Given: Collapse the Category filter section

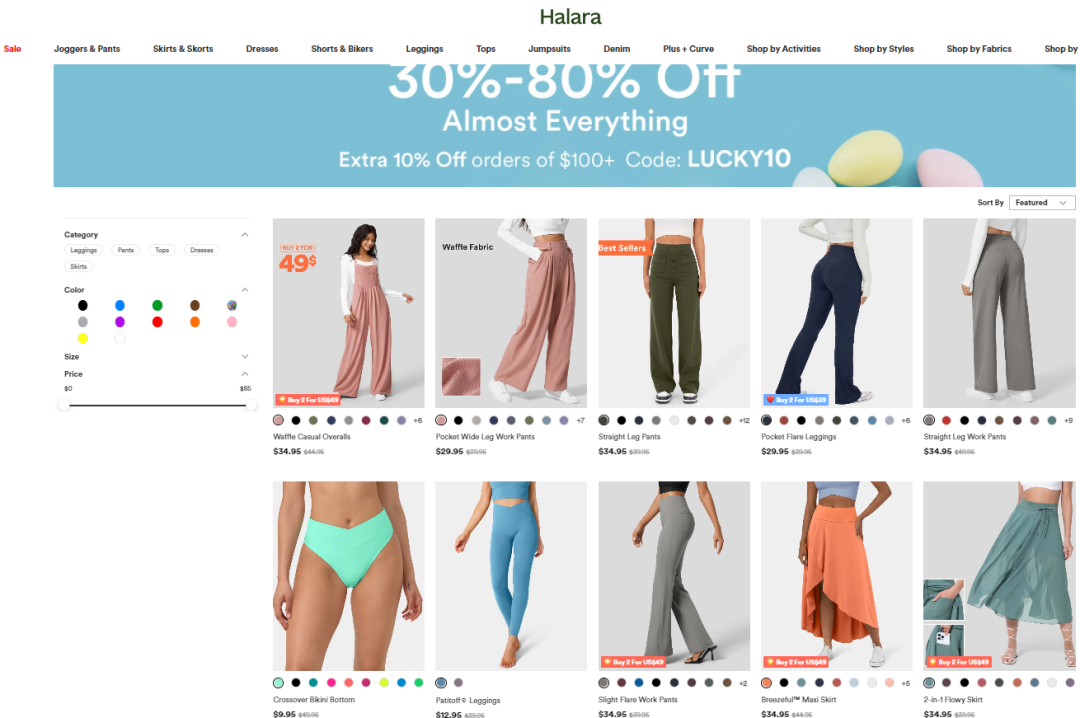Looking at the screenshot, I should [245, 235].
